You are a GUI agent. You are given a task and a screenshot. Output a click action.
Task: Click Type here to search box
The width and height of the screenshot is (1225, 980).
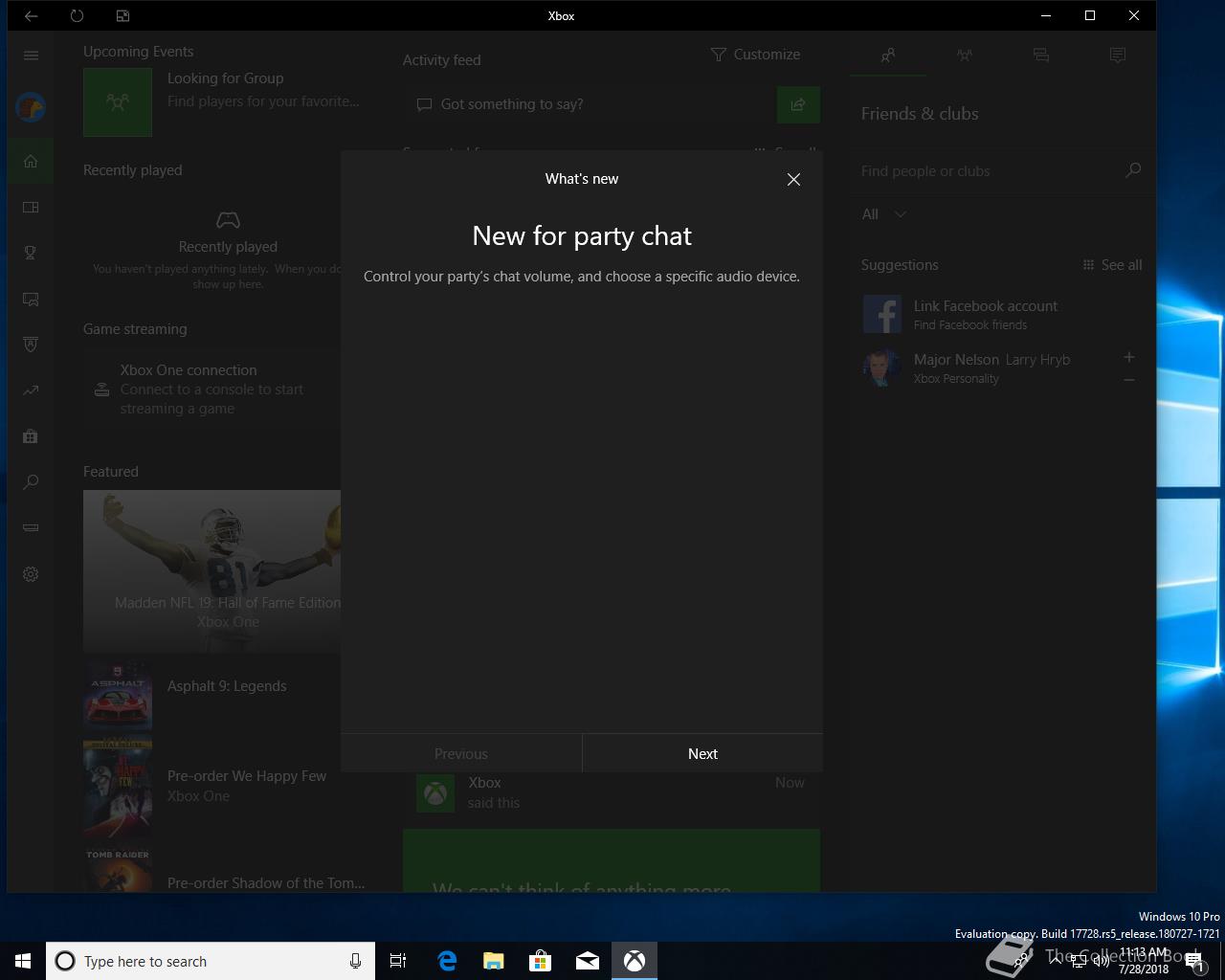point(211,961)
